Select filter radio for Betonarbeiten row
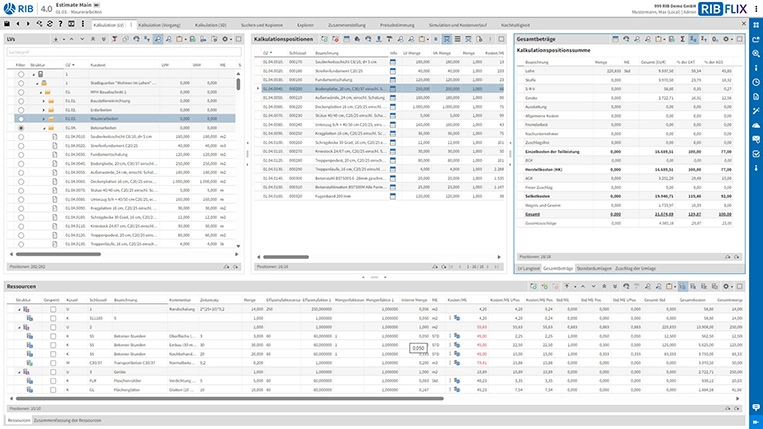Viewport: 763px width, 429px height. (21, 128)
